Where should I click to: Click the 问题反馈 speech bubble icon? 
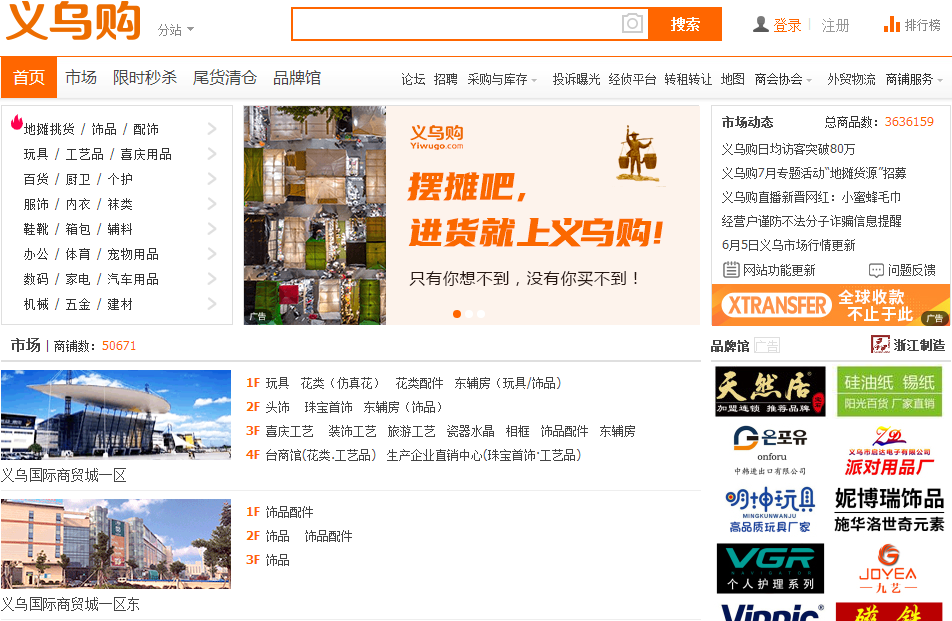[x=876, y=270]
